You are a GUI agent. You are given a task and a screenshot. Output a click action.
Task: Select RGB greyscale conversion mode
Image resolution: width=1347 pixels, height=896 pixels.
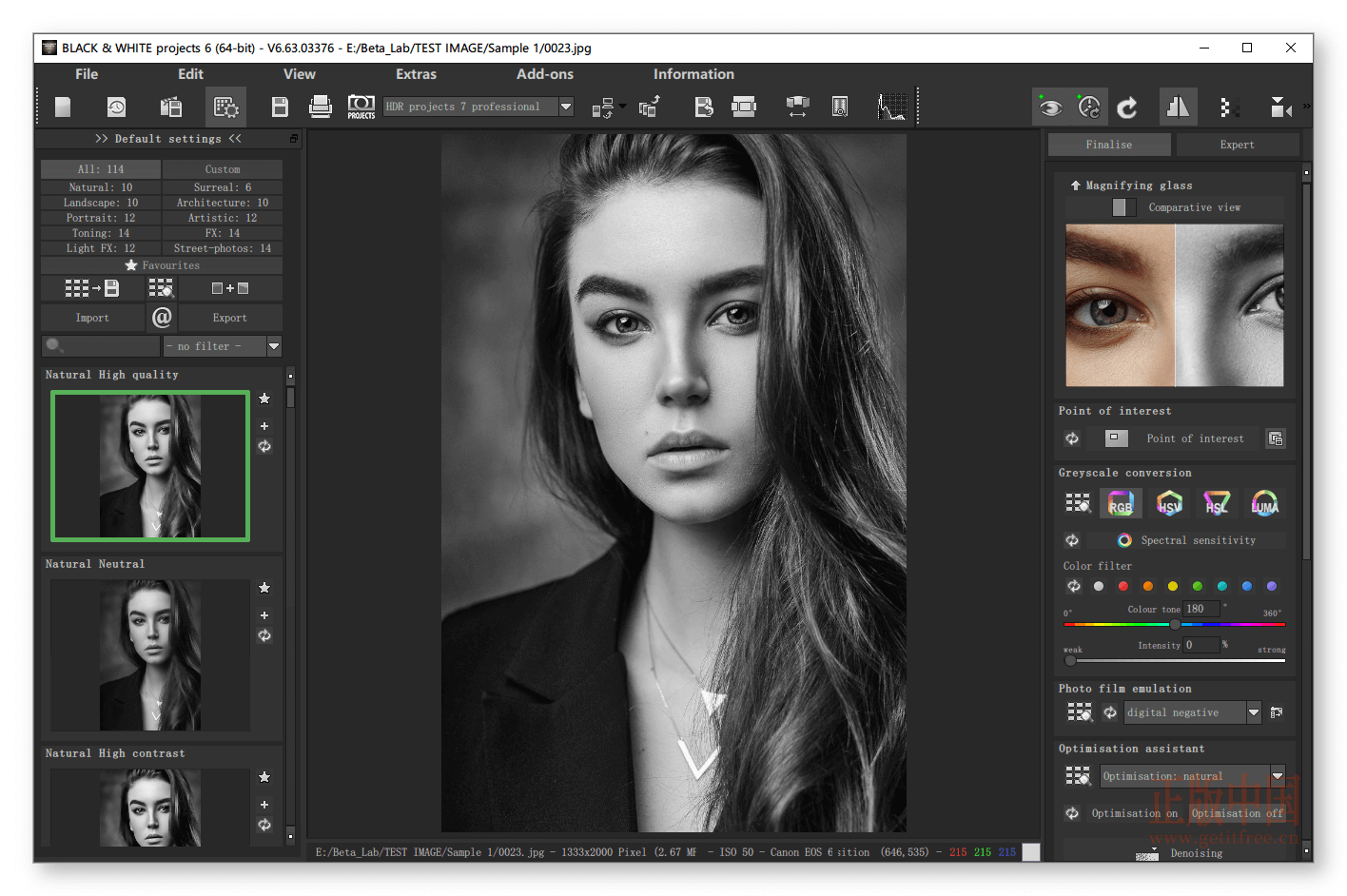point(1121,503)
